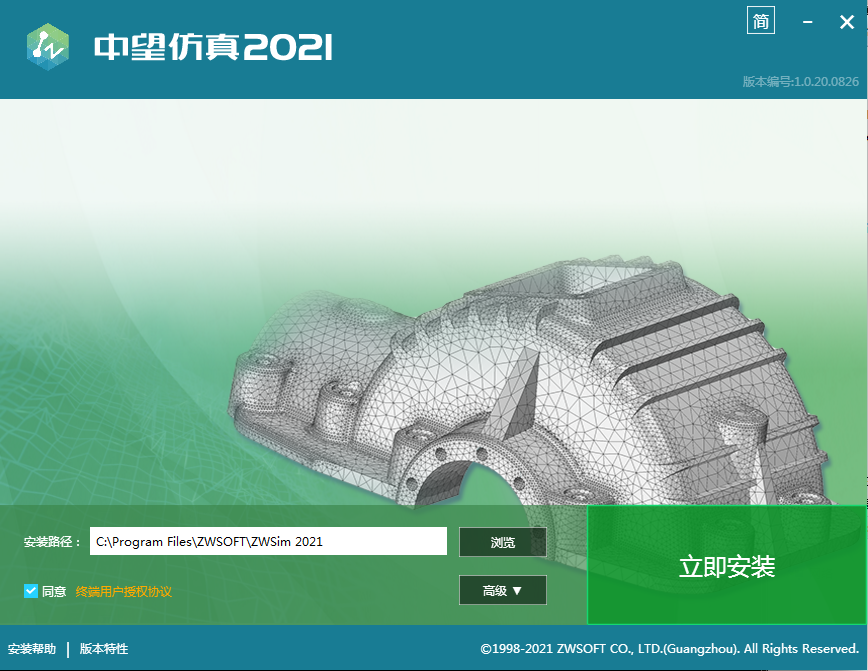Minimize the installer window
The width and height of the screenshot is (868, 671).
point(808,22)
